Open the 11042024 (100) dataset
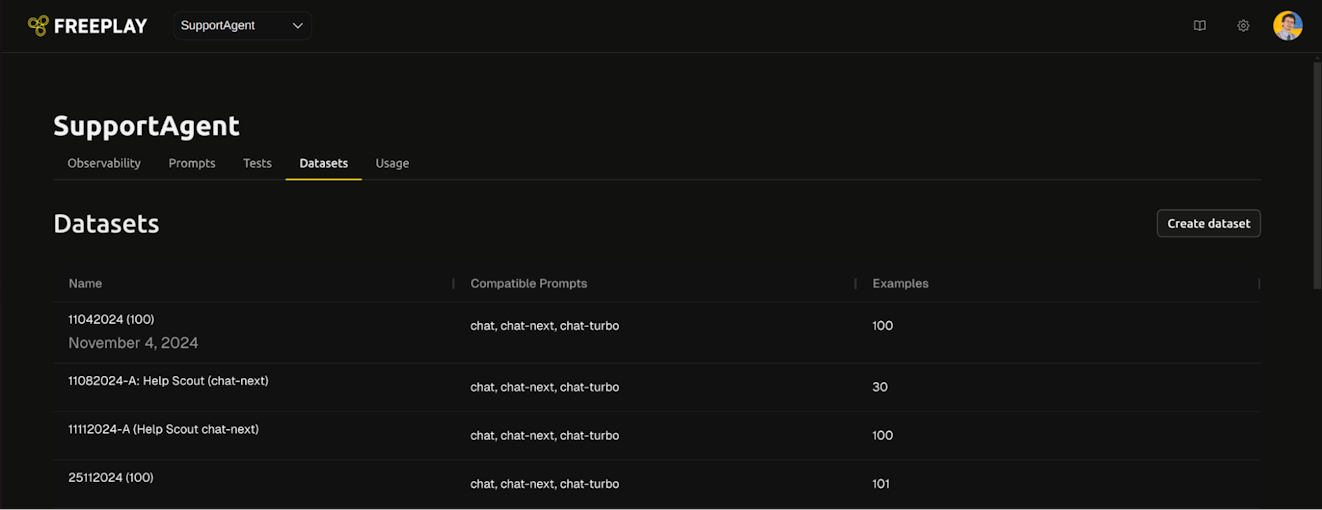The height and width of the screenshot is (510, 1322). pyautogui.click(x=111, y=320)
